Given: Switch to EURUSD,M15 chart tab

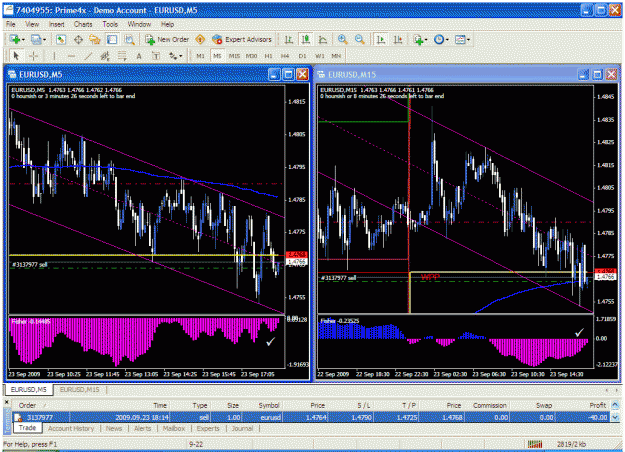Looking at the screenshot, I should point(79,389).
